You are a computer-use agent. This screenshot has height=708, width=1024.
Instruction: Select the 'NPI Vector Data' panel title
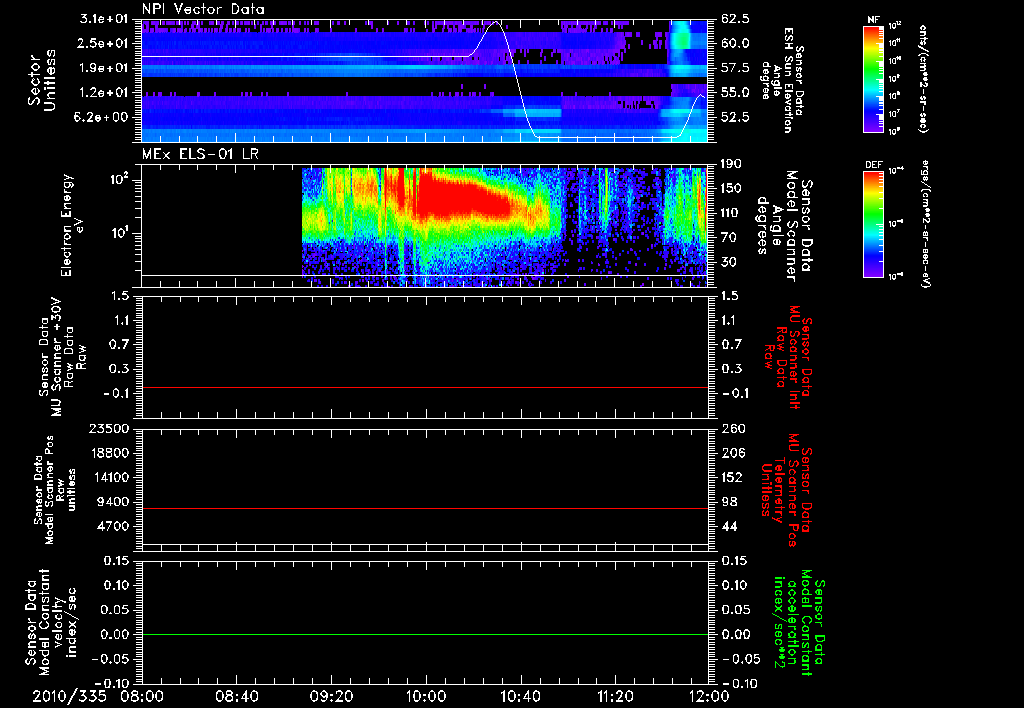click(203, 9)
